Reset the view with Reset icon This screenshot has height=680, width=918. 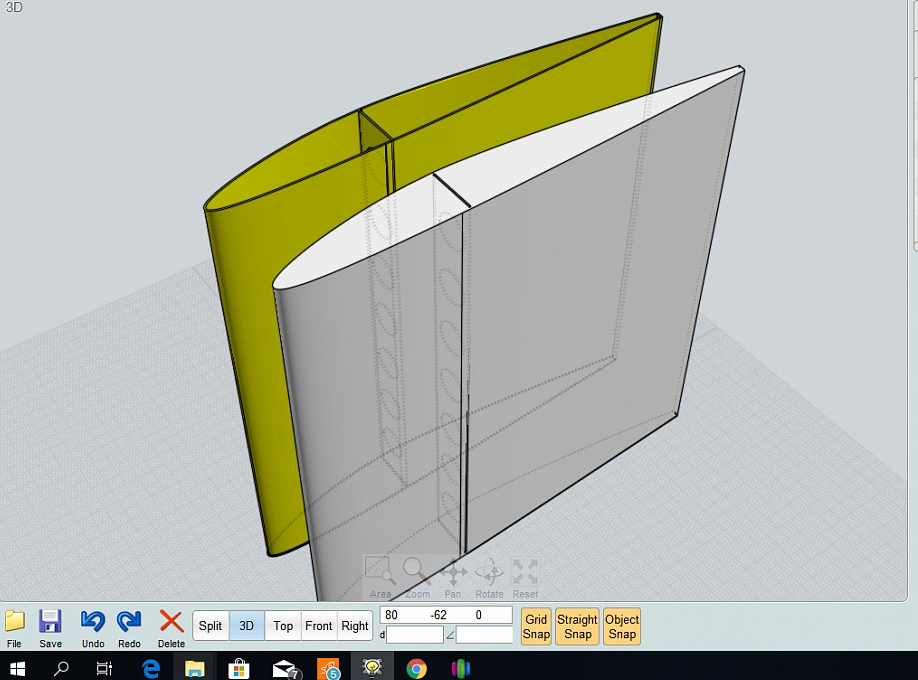[x=525, y=573]
